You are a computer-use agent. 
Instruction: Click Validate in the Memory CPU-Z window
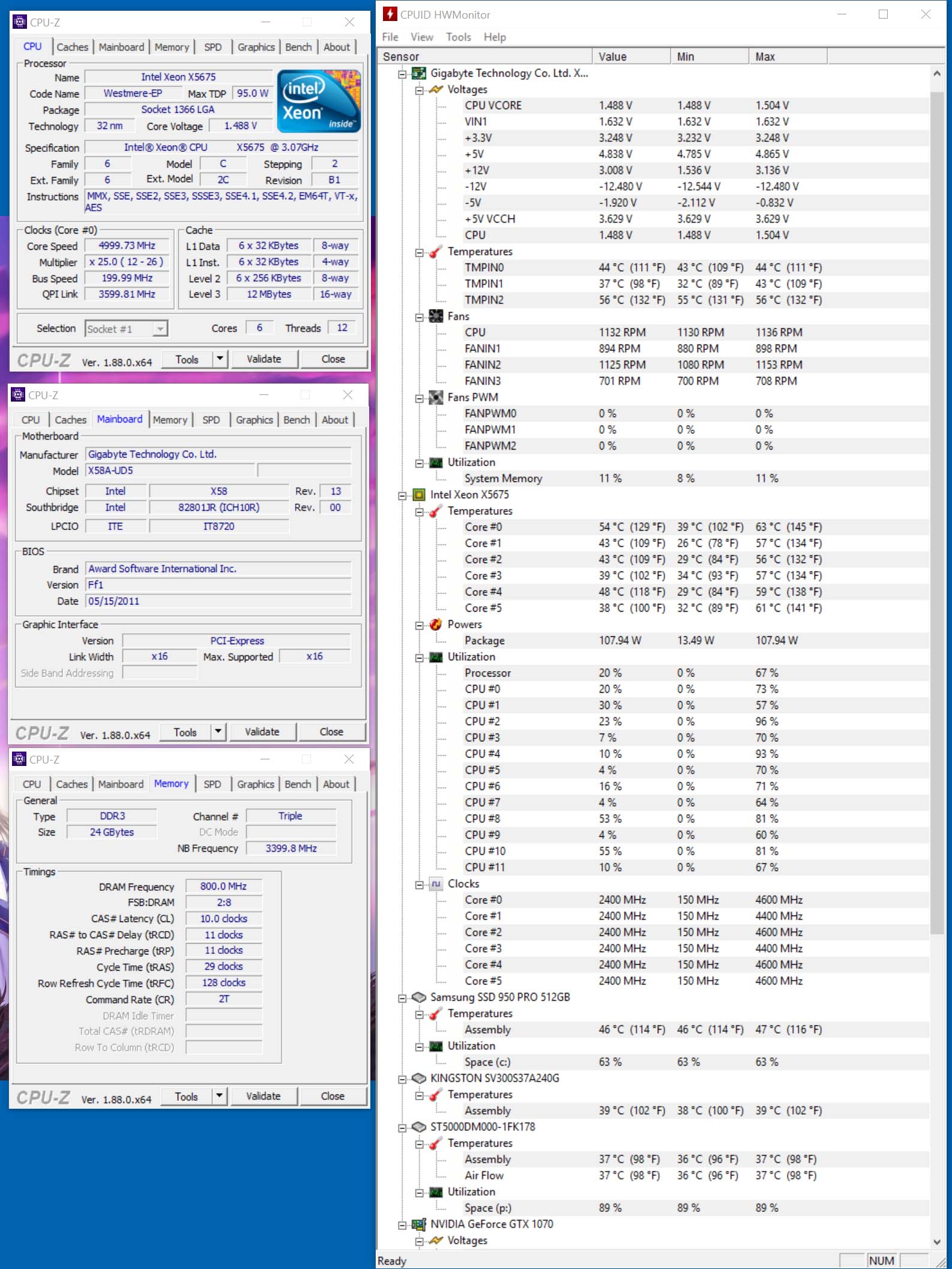(263, 1096)
